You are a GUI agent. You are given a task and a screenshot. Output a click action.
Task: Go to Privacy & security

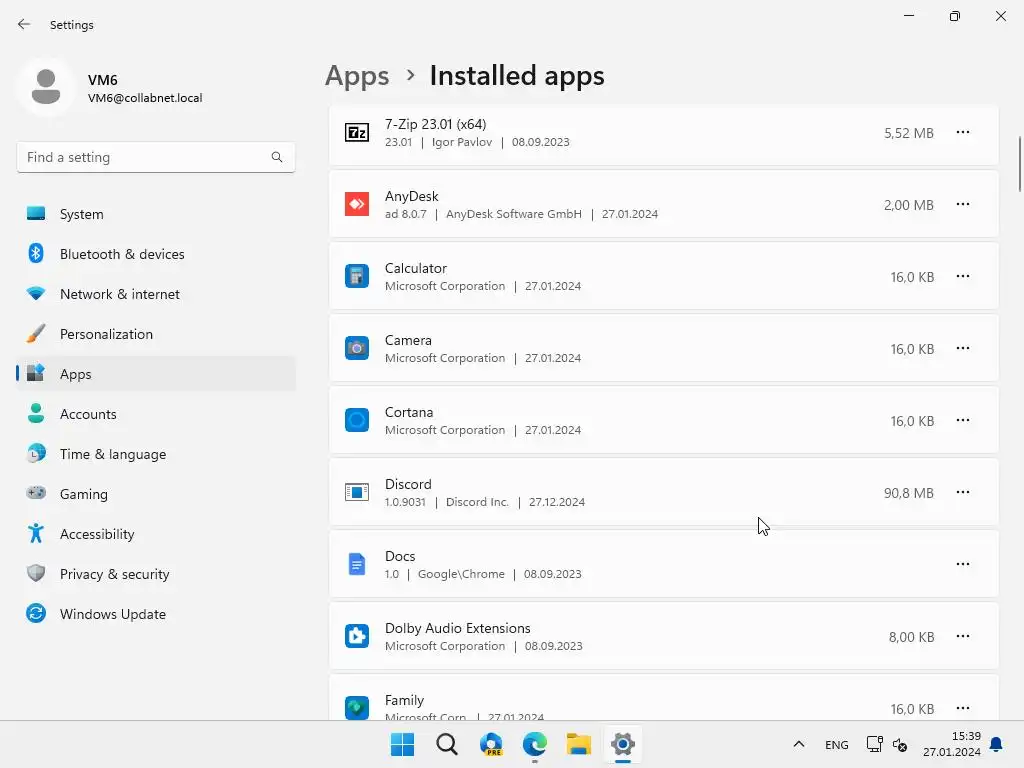pyautogui.click(x=155, y=574)
